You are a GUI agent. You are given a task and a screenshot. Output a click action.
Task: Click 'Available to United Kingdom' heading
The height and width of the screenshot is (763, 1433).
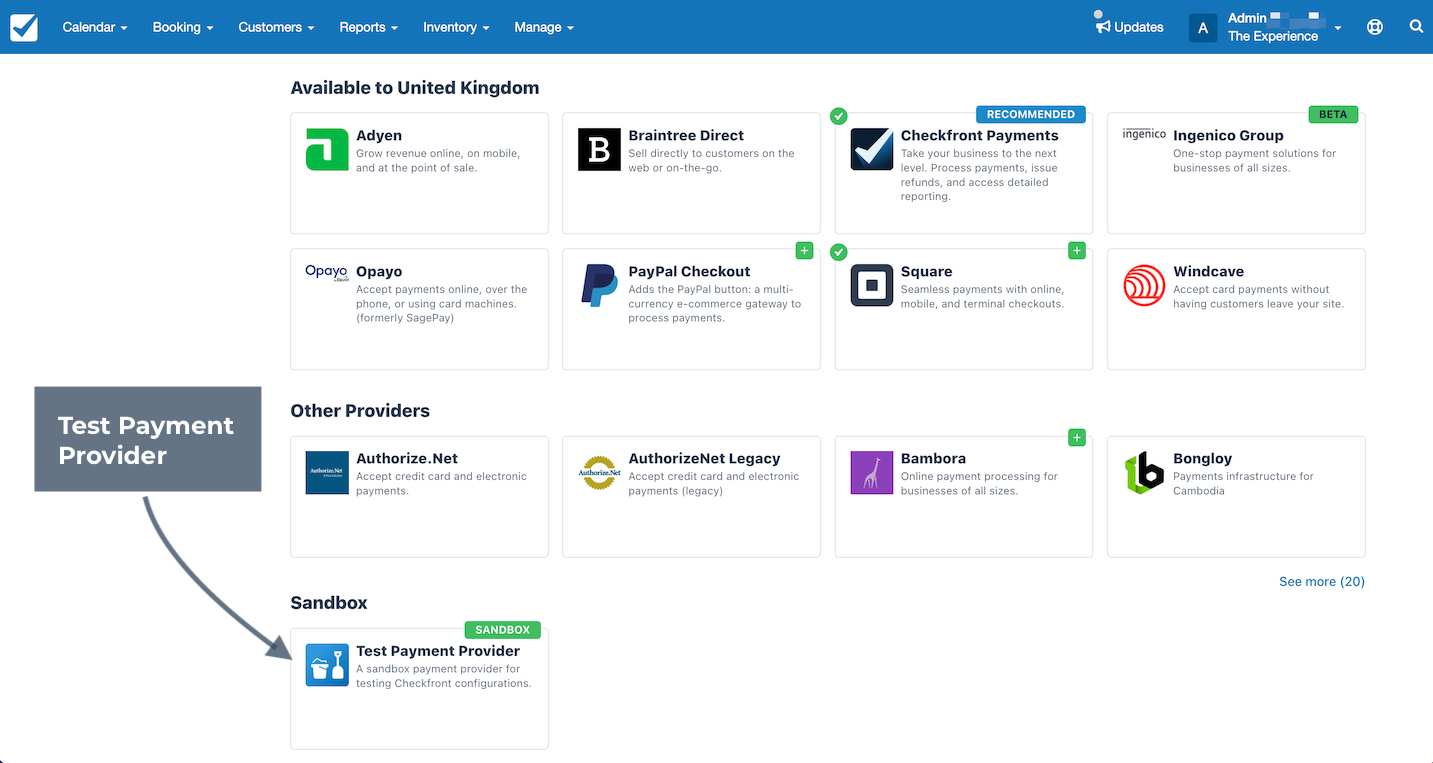pyautogui.click(x=415, y=88)
